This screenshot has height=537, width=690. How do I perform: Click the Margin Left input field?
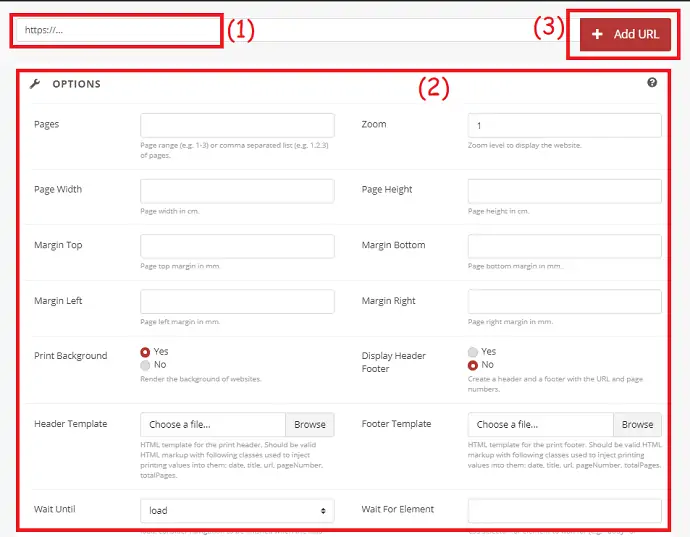237,302
